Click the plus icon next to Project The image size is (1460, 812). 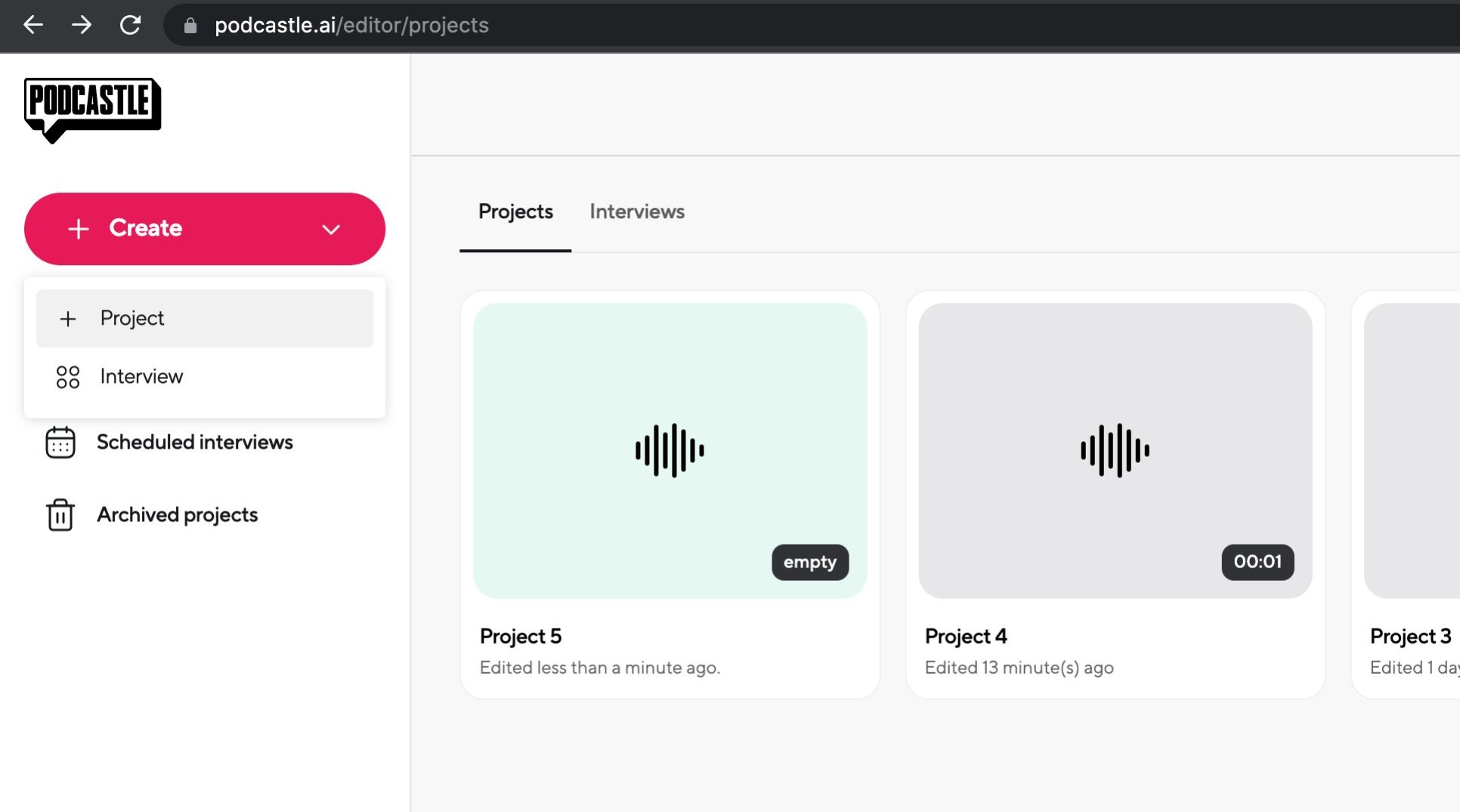pos(69,318)
